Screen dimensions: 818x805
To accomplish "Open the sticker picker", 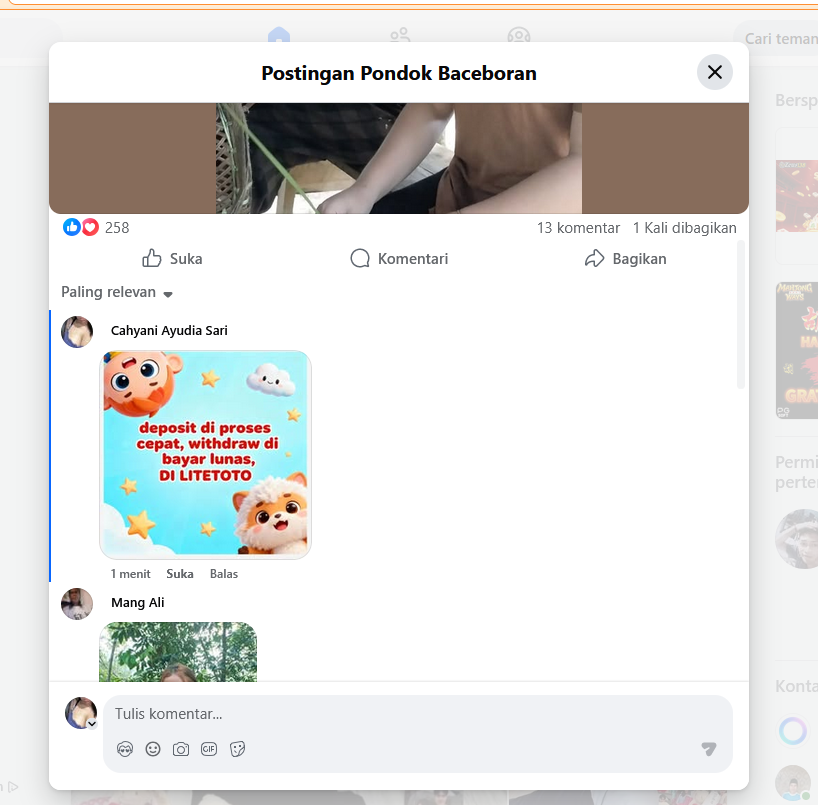I will coord(237,749).
